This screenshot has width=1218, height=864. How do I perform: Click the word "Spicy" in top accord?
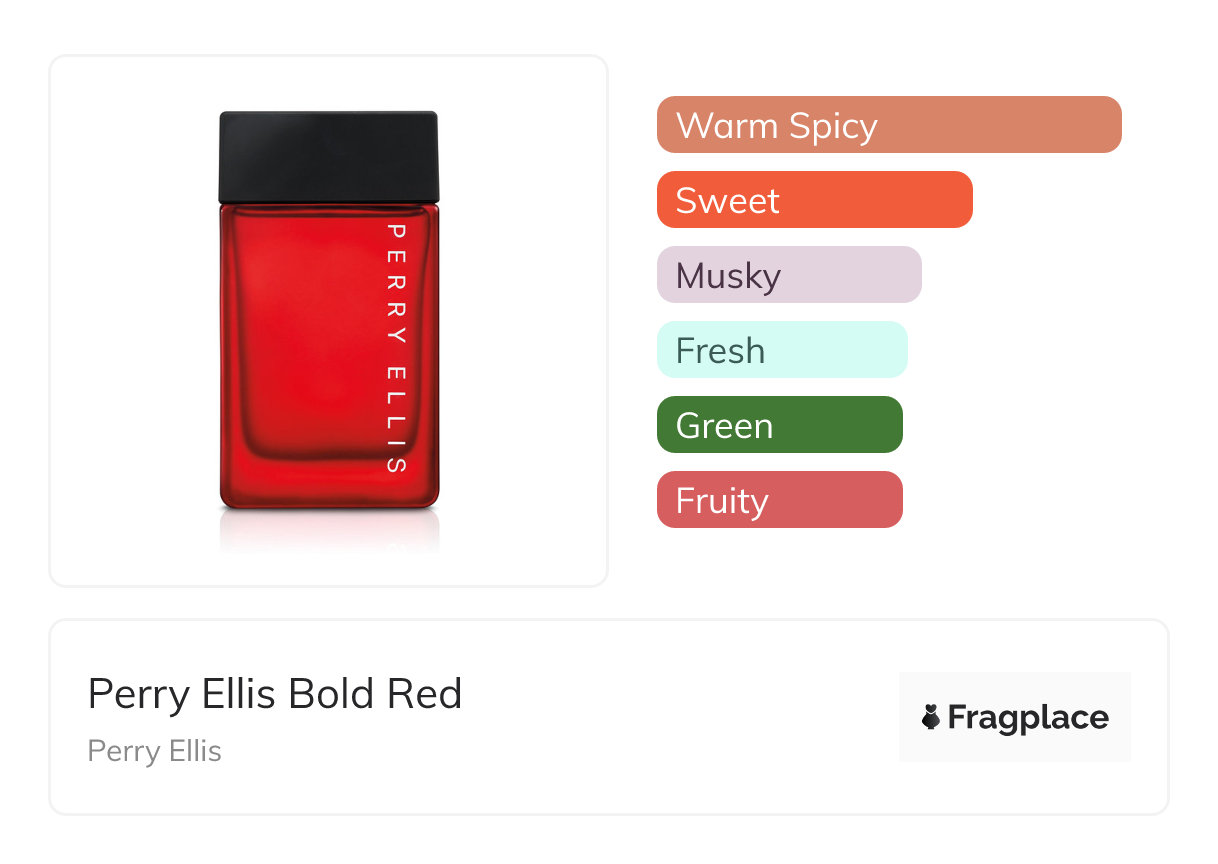832,127
